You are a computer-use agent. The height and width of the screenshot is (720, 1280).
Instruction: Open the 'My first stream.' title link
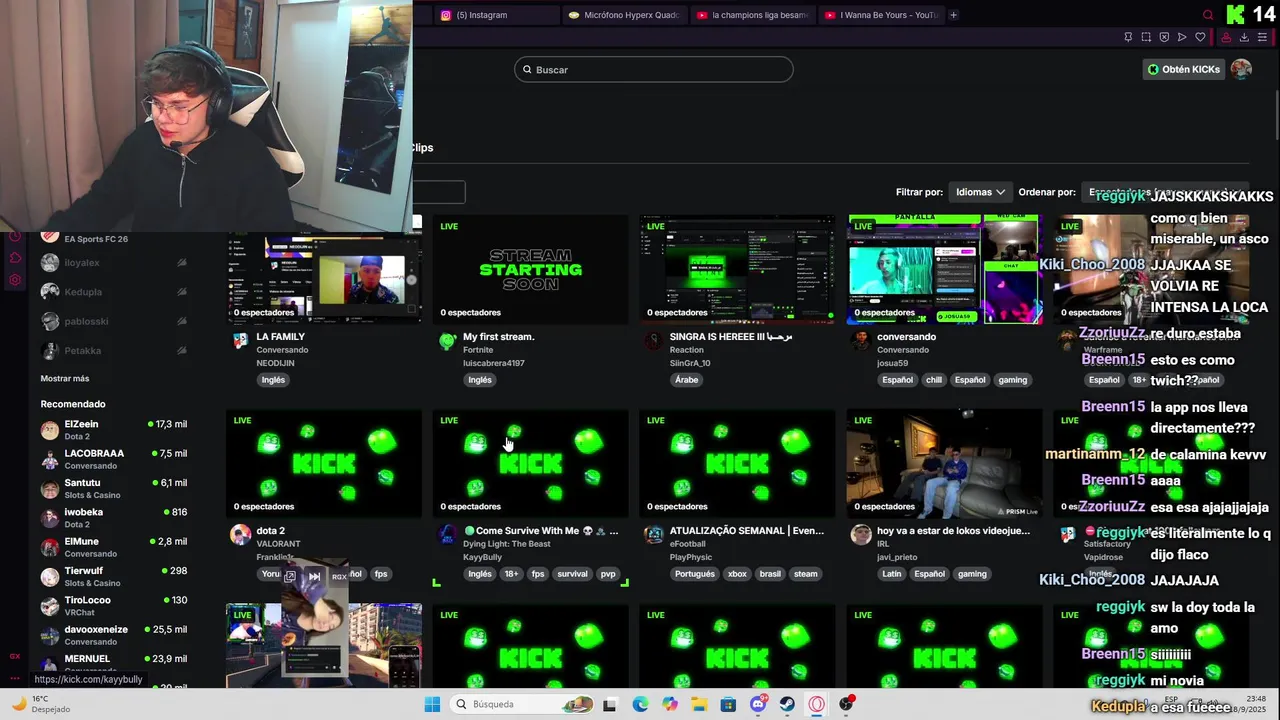tap(498, 337)
